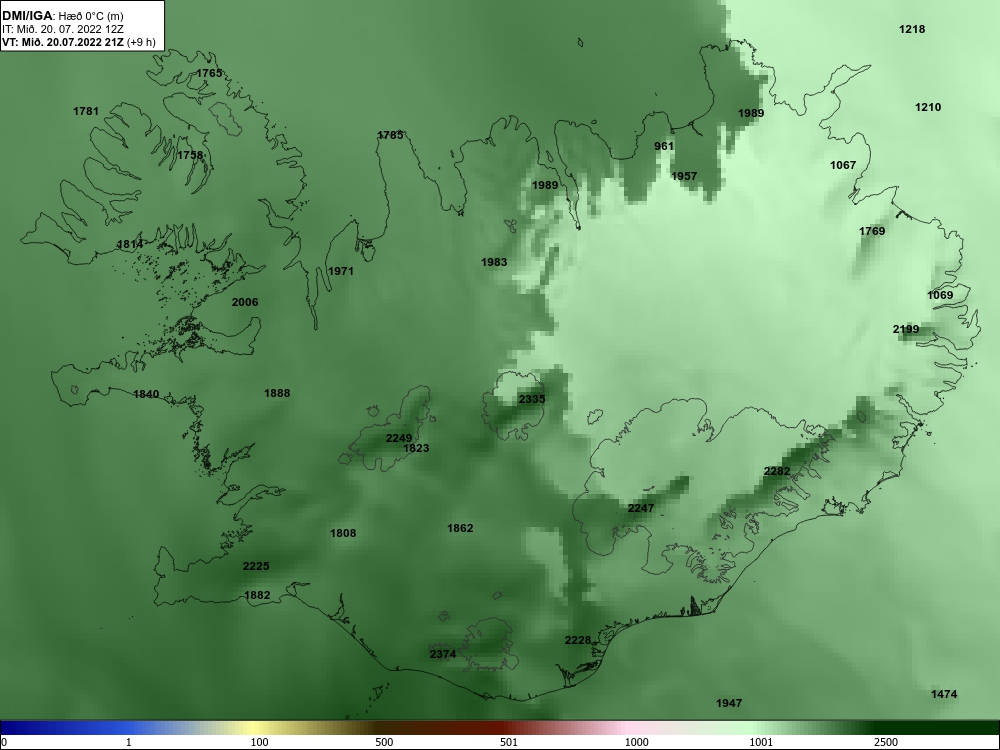This screenshot has height=750, width=1000.
Task: Click the 1808 height value
Action: pos(343,533)
